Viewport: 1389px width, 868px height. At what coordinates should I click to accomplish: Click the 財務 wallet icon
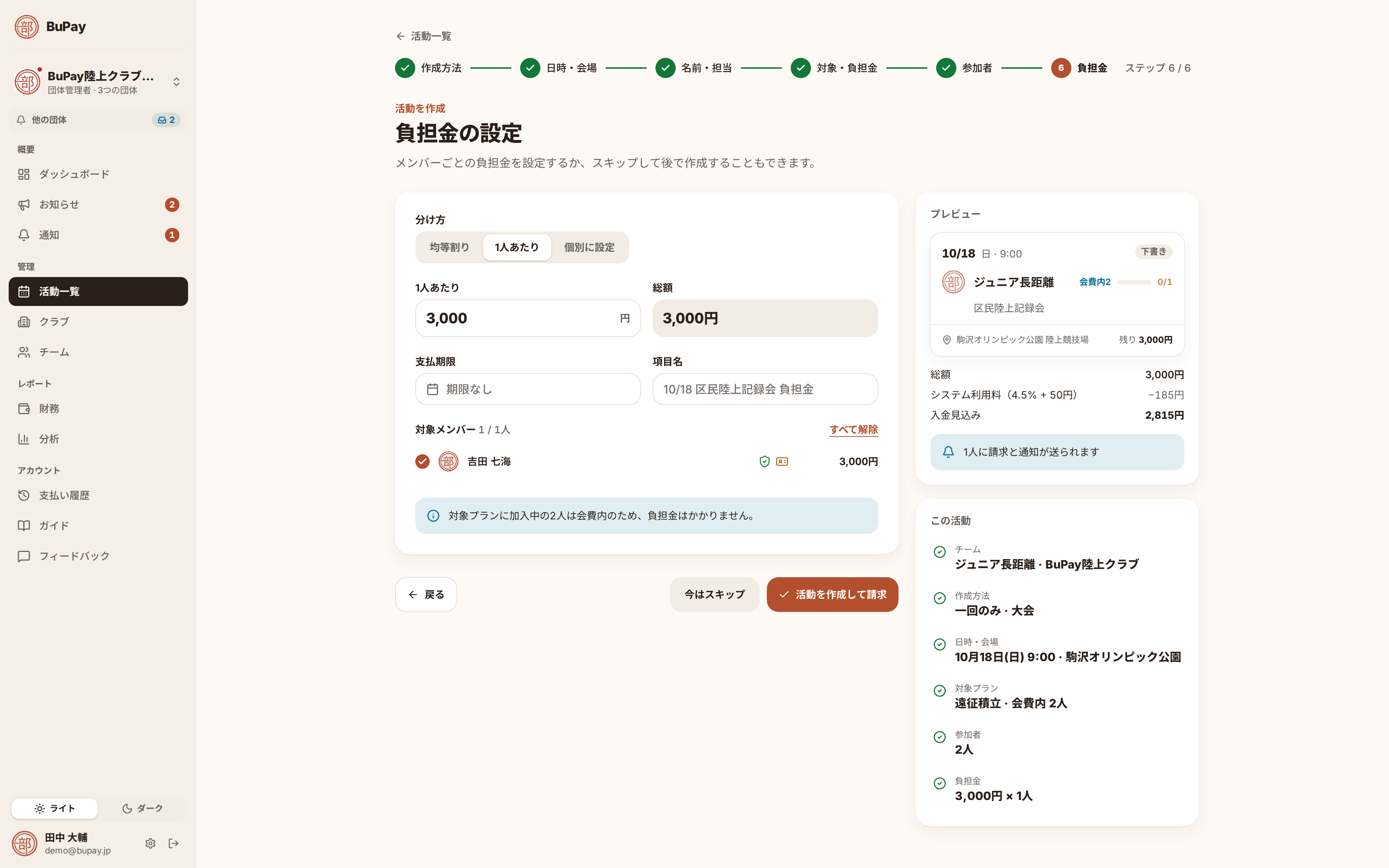coord(24,409)
